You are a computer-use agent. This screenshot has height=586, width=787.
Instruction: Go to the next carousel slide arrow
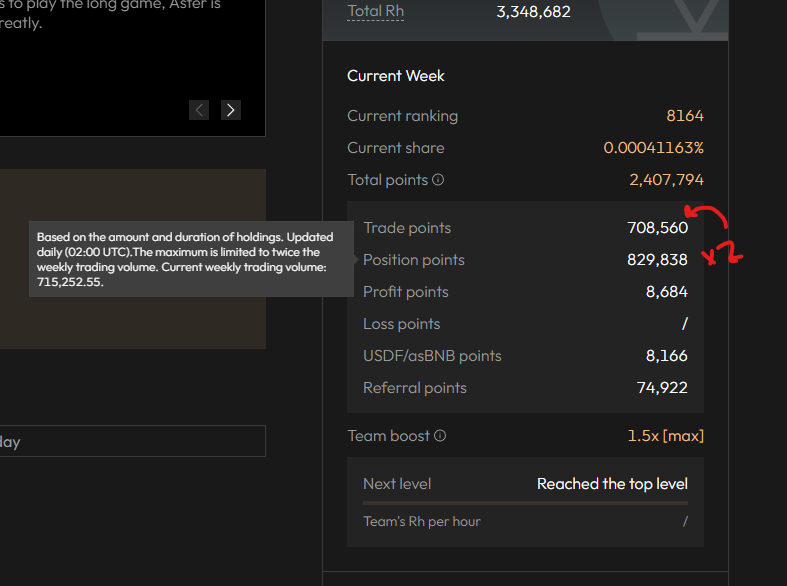[231, 110]
